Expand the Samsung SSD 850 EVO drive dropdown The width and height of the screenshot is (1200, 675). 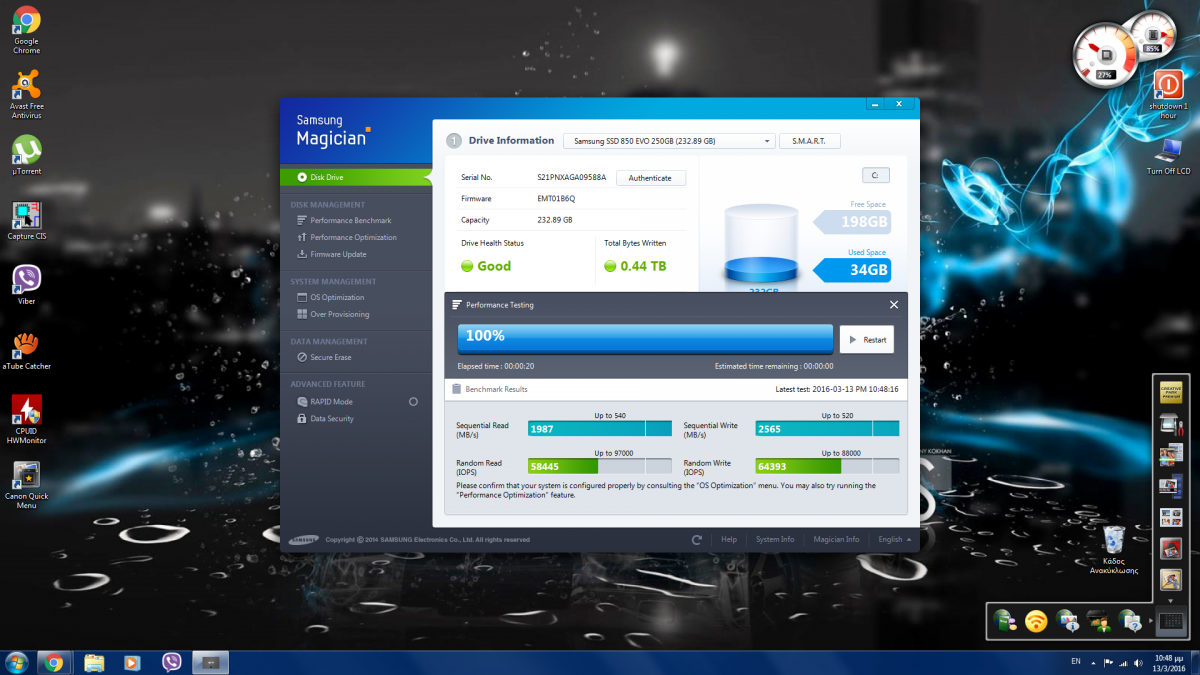coord(669,141)
